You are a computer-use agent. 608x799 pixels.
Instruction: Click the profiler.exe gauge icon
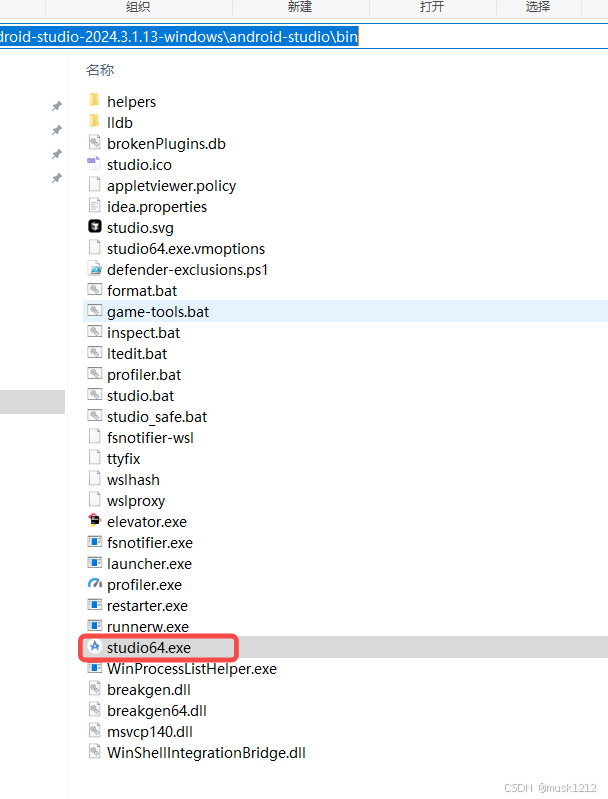(94, 583)
